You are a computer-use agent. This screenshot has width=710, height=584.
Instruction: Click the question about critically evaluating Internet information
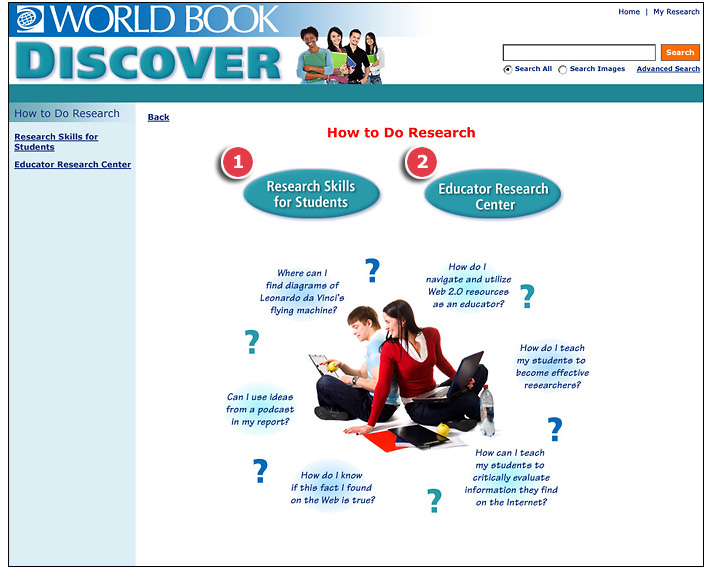click(511, 478)
